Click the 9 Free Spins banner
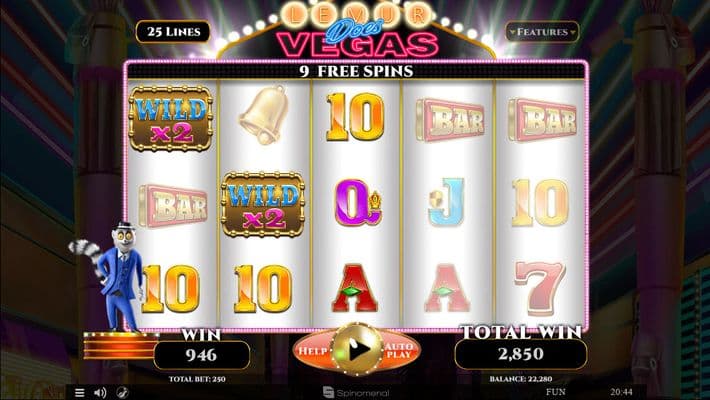The image size is (710, 400). pos(356,71)
